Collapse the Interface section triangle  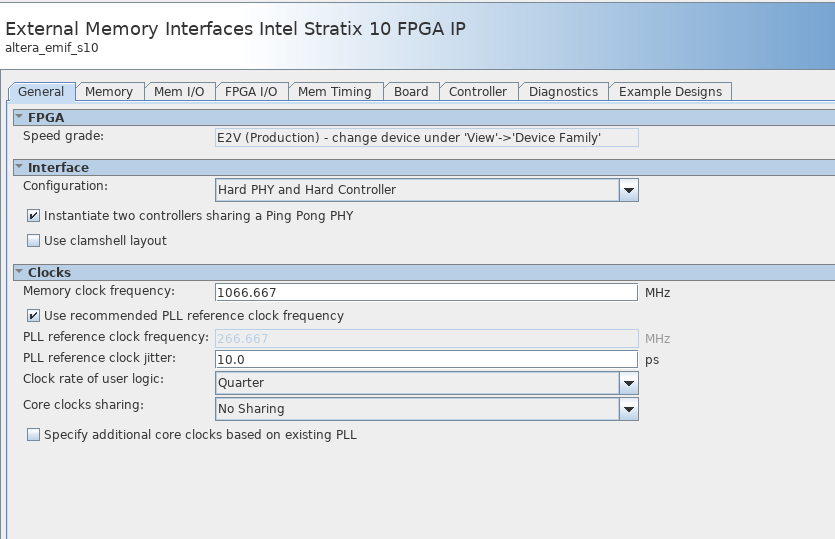(x=19, y=167)
